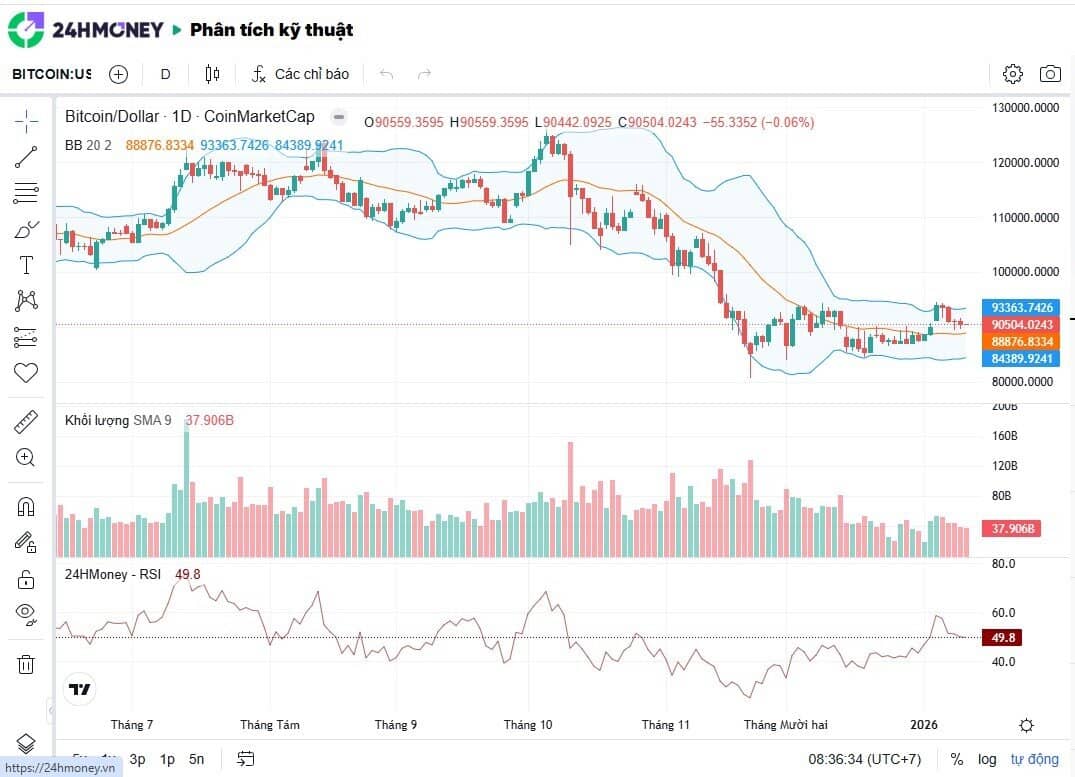Take a chart snapshot with camera icon
This screenshot has width=1075, height=777.
click(x=1050, y=74)
